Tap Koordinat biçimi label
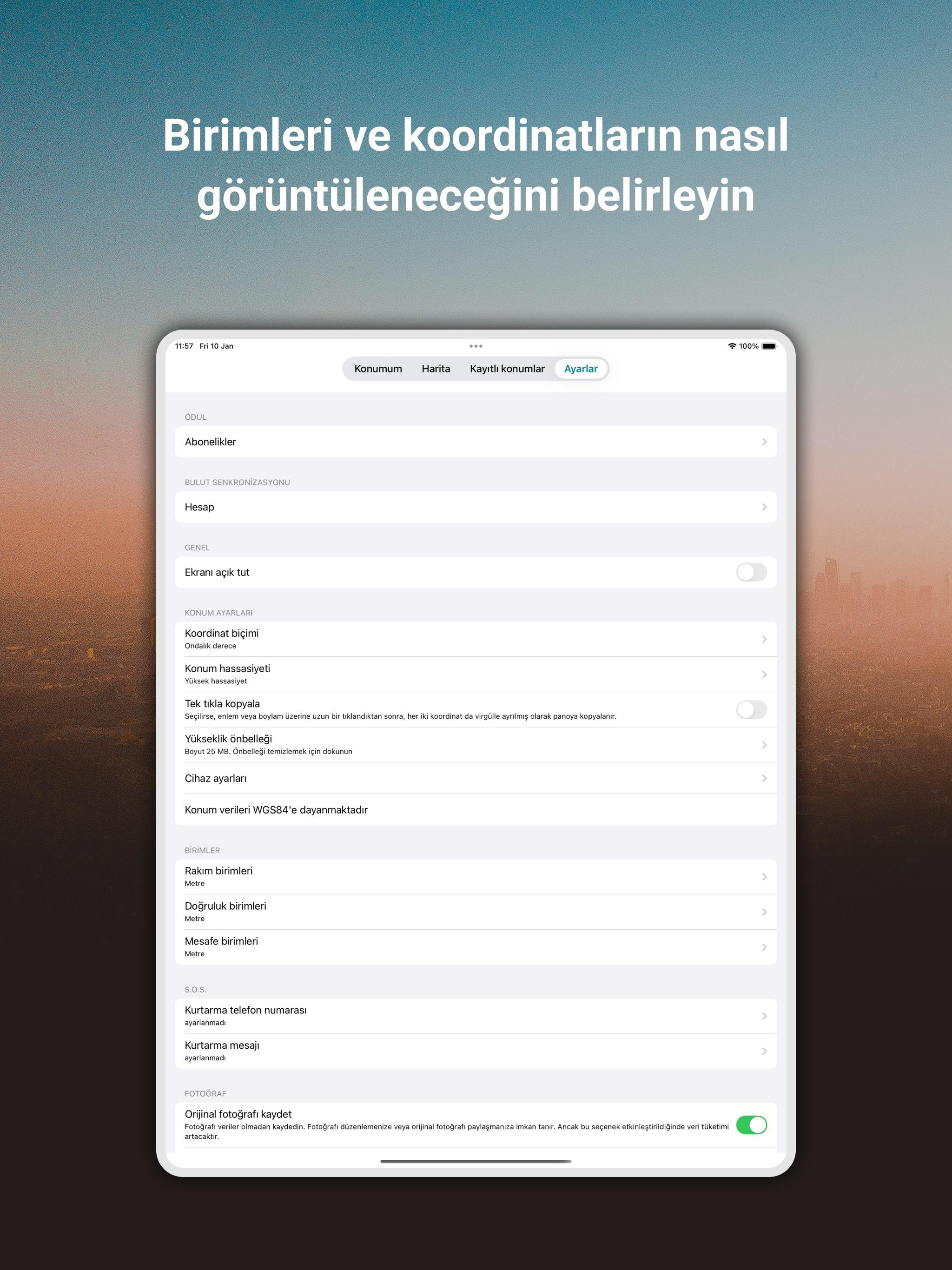952x1270 pixels. tap(222, 633)
